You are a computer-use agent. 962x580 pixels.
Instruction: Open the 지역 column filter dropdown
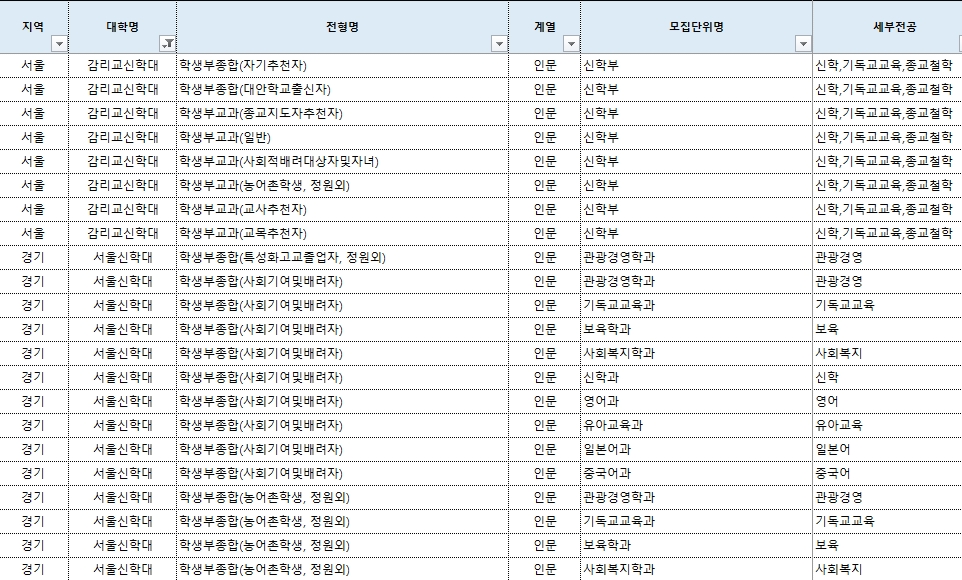(59, 44)
